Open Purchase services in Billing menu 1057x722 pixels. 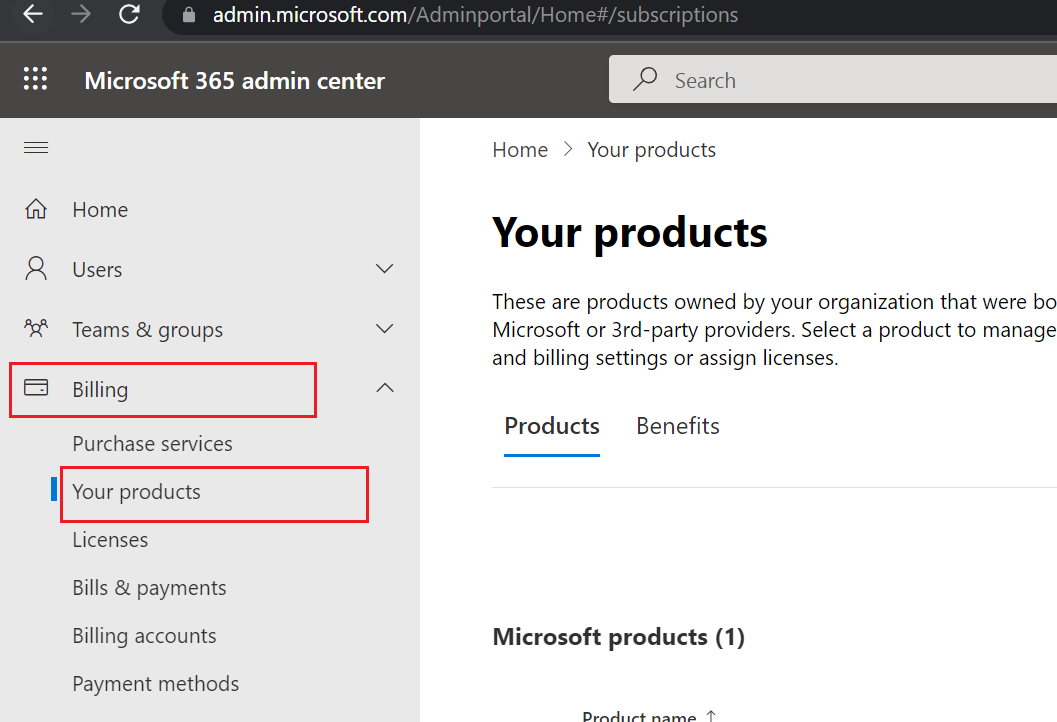click(x=152, y=444)
